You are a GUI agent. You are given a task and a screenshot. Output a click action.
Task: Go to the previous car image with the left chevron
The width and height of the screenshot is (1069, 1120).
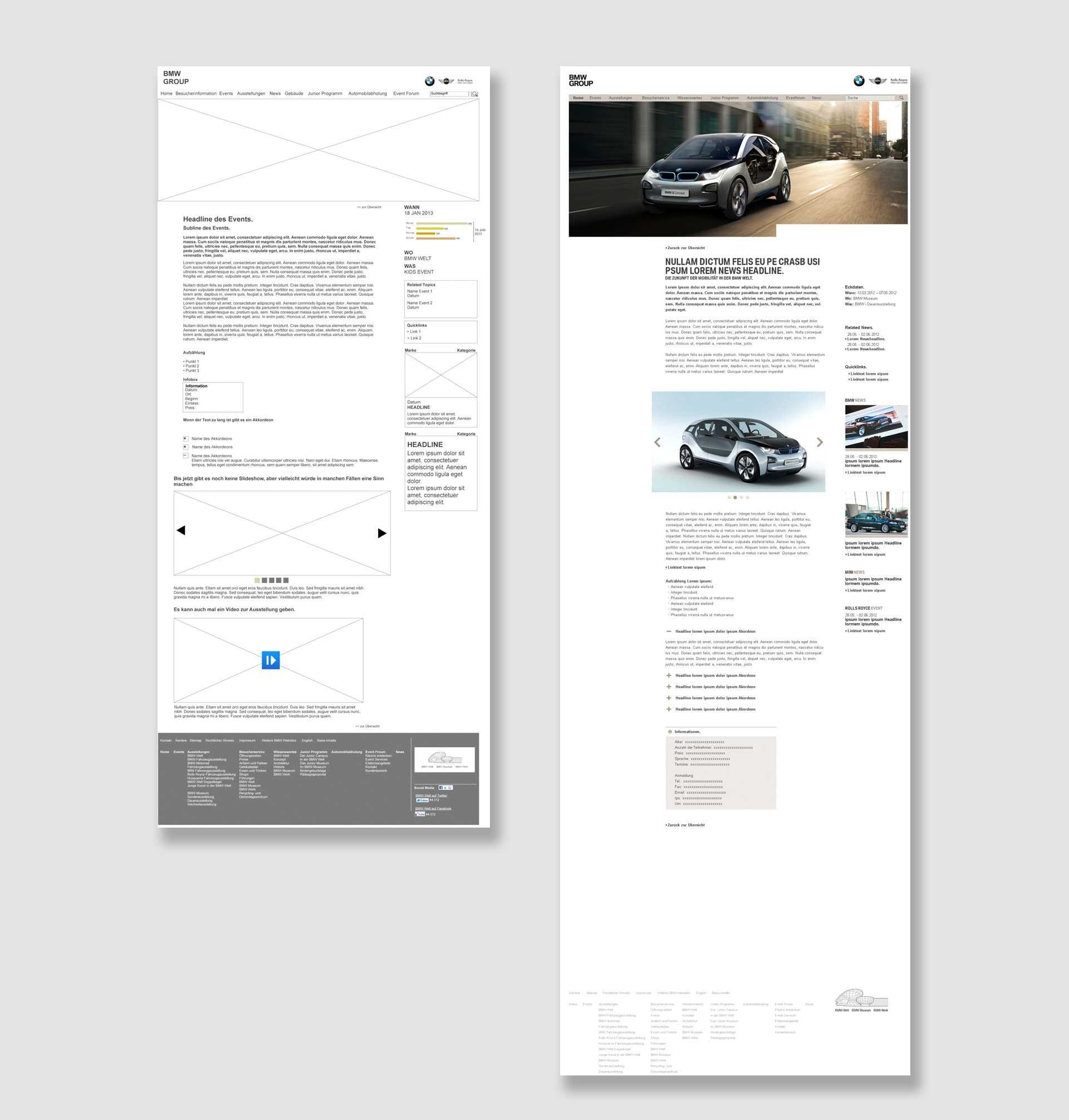[657, 442]
